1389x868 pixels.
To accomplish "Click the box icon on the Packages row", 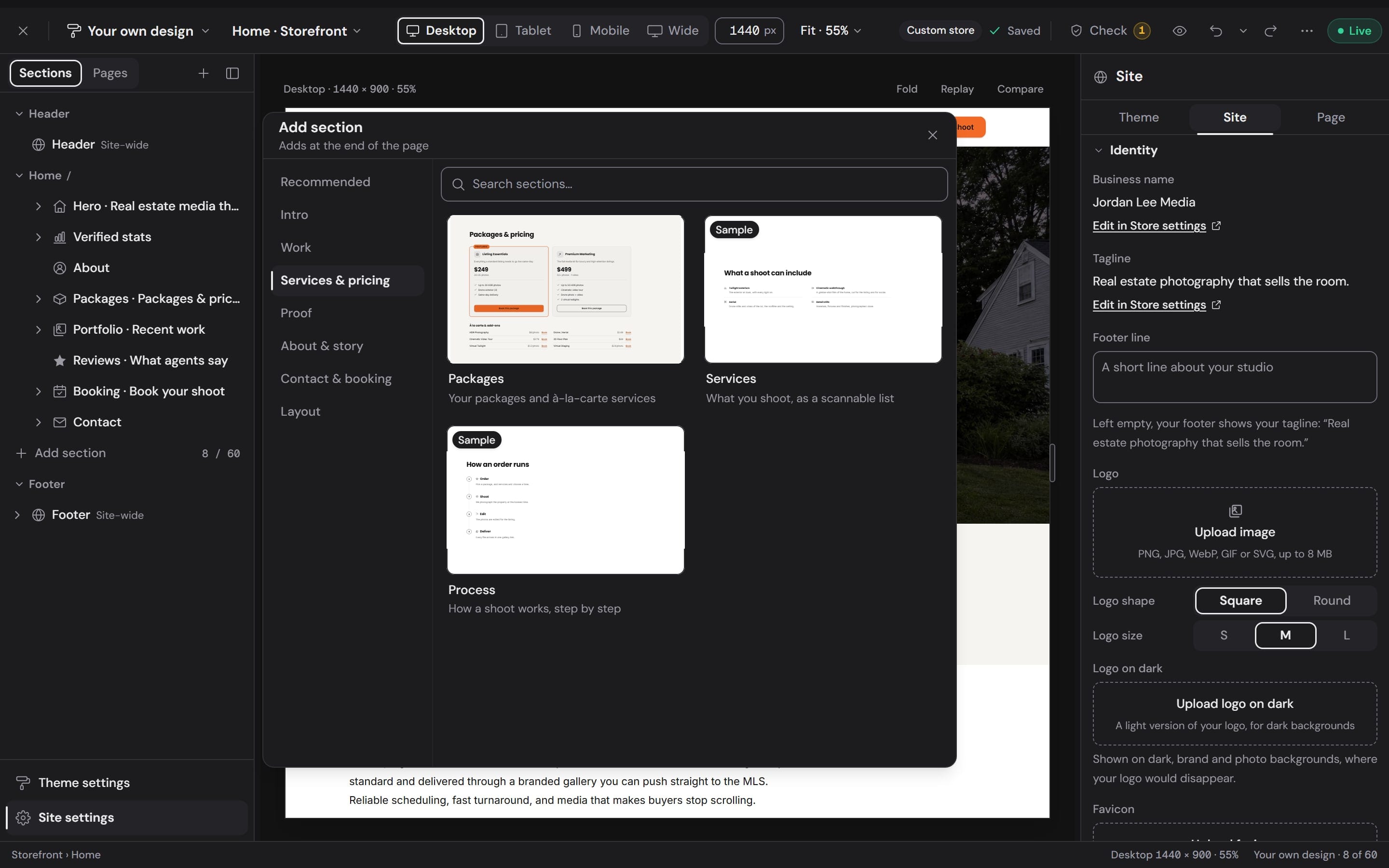I will coord(60,299).
